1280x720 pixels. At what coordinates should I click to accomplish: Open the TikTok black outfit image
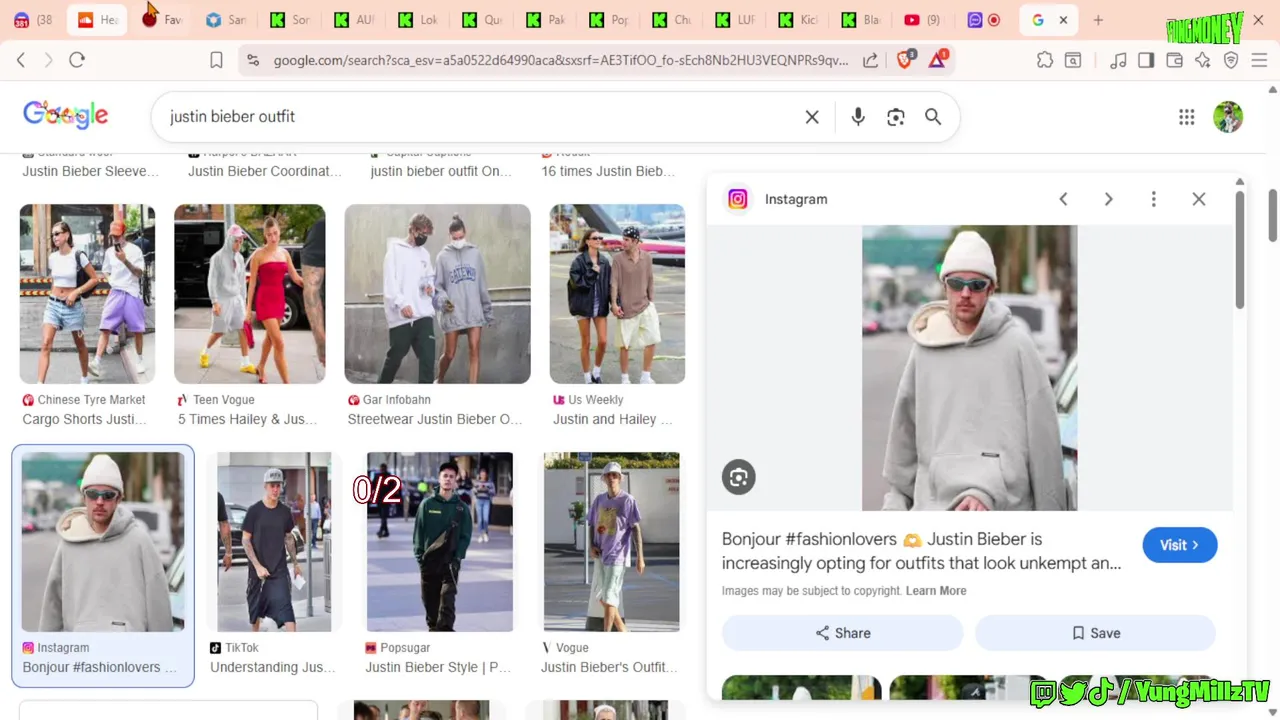click(274, 542)
